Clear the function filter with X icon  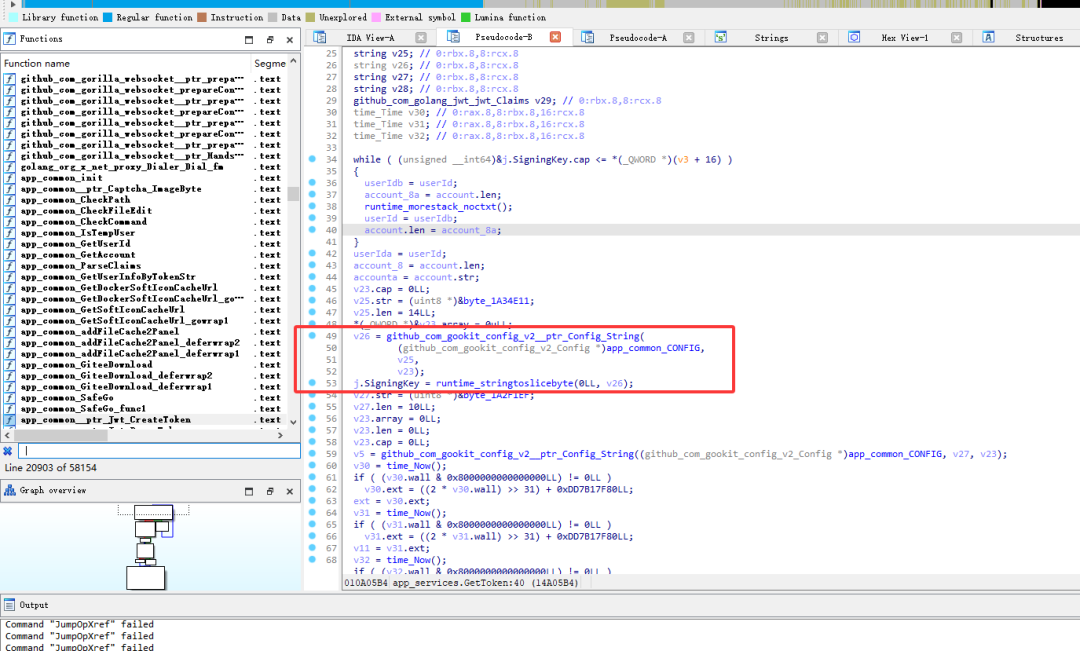[8, 451]
